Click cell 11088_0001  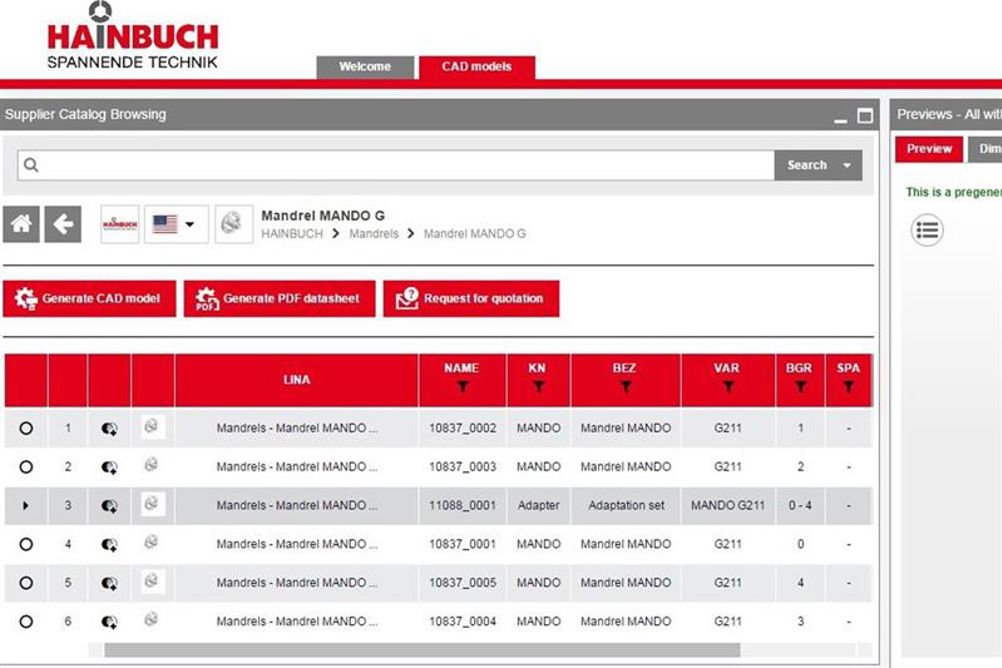pyautogui.click(x=463, y=506)
